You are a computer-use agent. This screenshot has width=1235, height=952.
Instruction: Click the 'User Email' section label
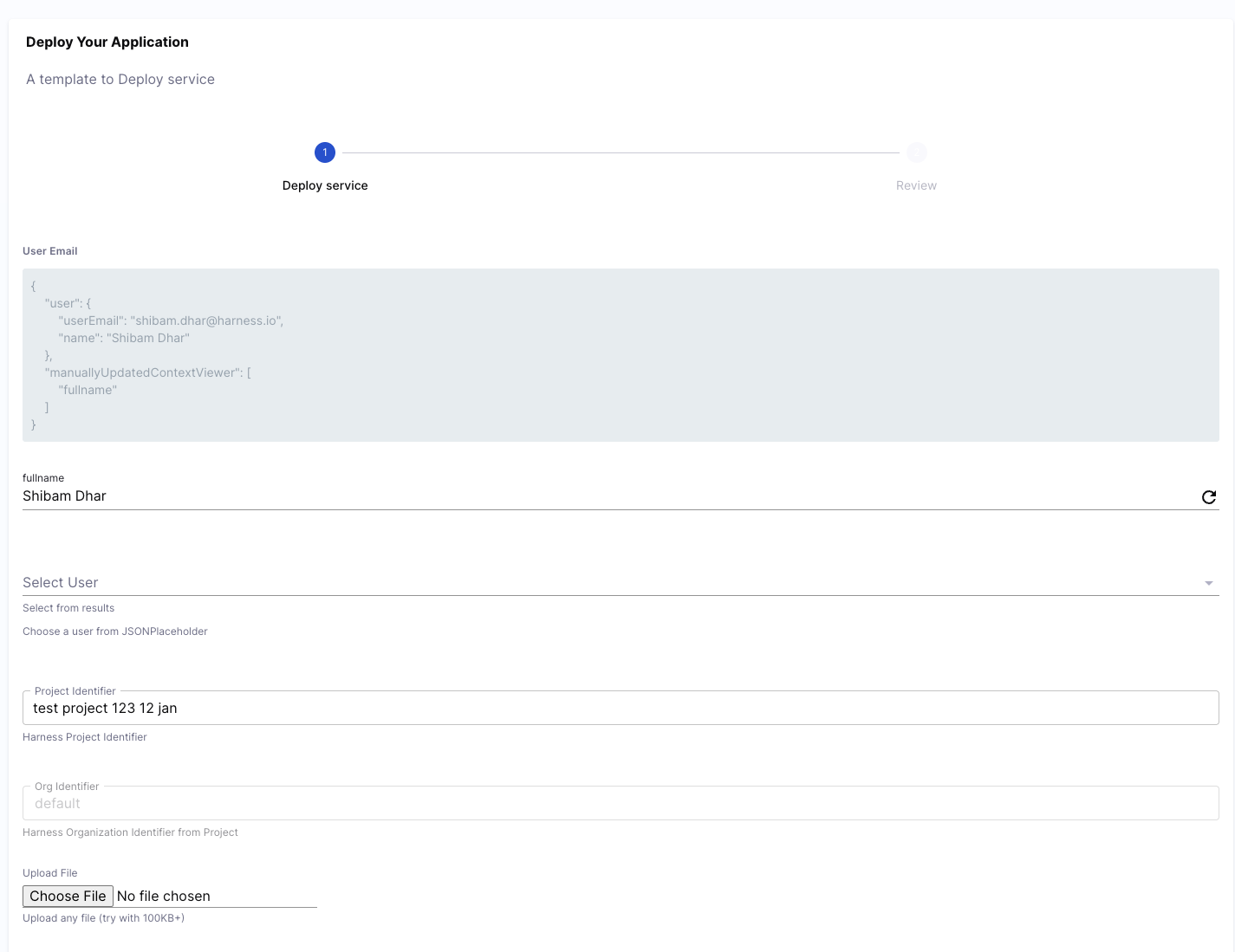(x=50, y=251)
